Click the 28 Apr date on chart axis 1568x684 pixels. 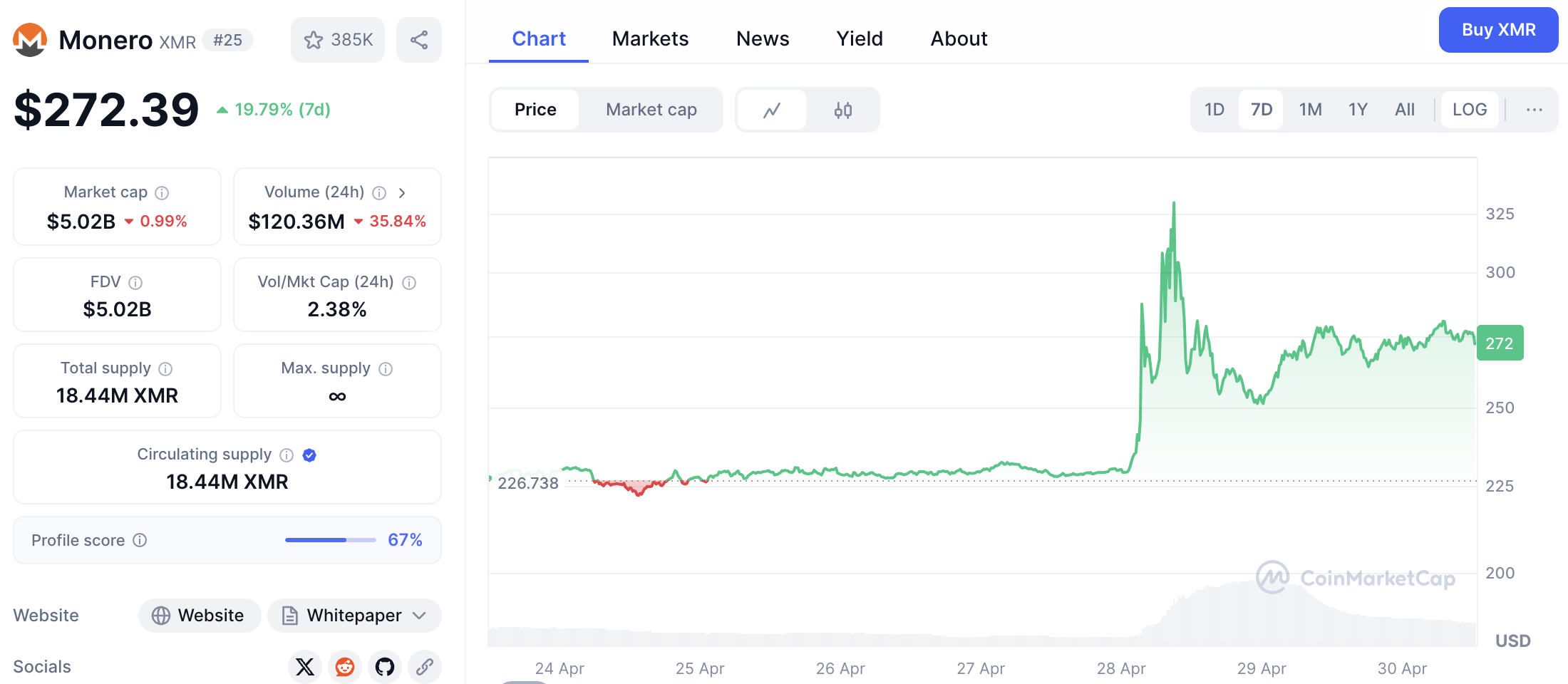[1121, 668]
